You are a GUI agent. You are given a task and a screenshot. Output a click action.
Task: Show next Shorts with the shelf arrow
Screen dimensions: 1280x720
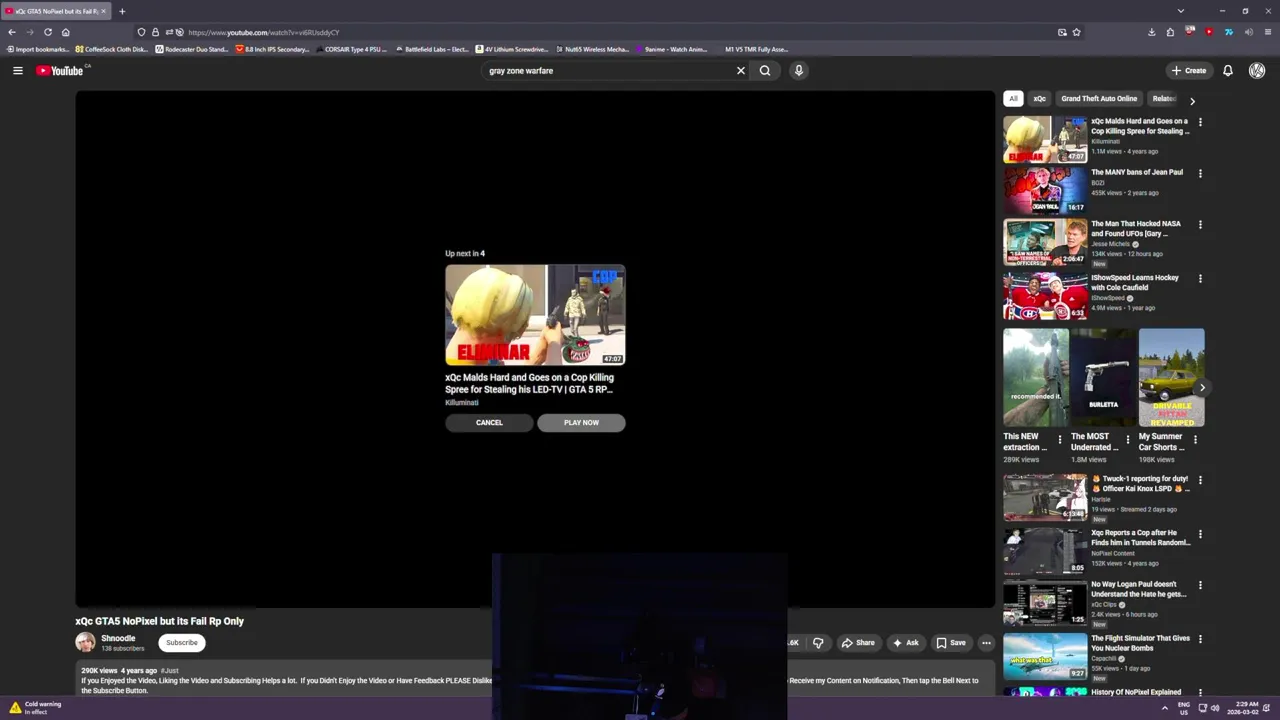[x=1202, y=387]
